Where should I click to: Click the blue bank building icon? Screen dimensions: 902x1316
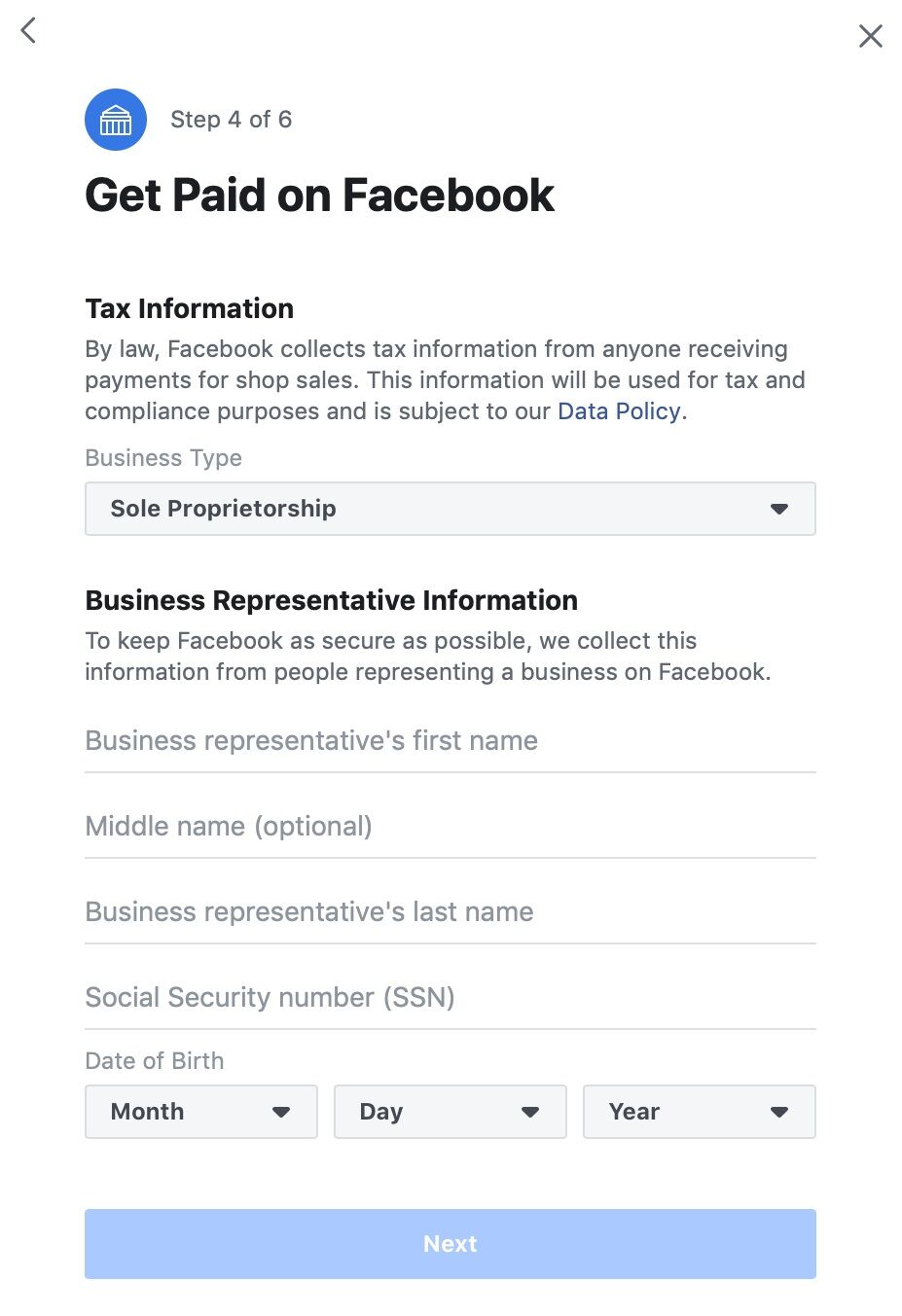click(x=116, y=120)
